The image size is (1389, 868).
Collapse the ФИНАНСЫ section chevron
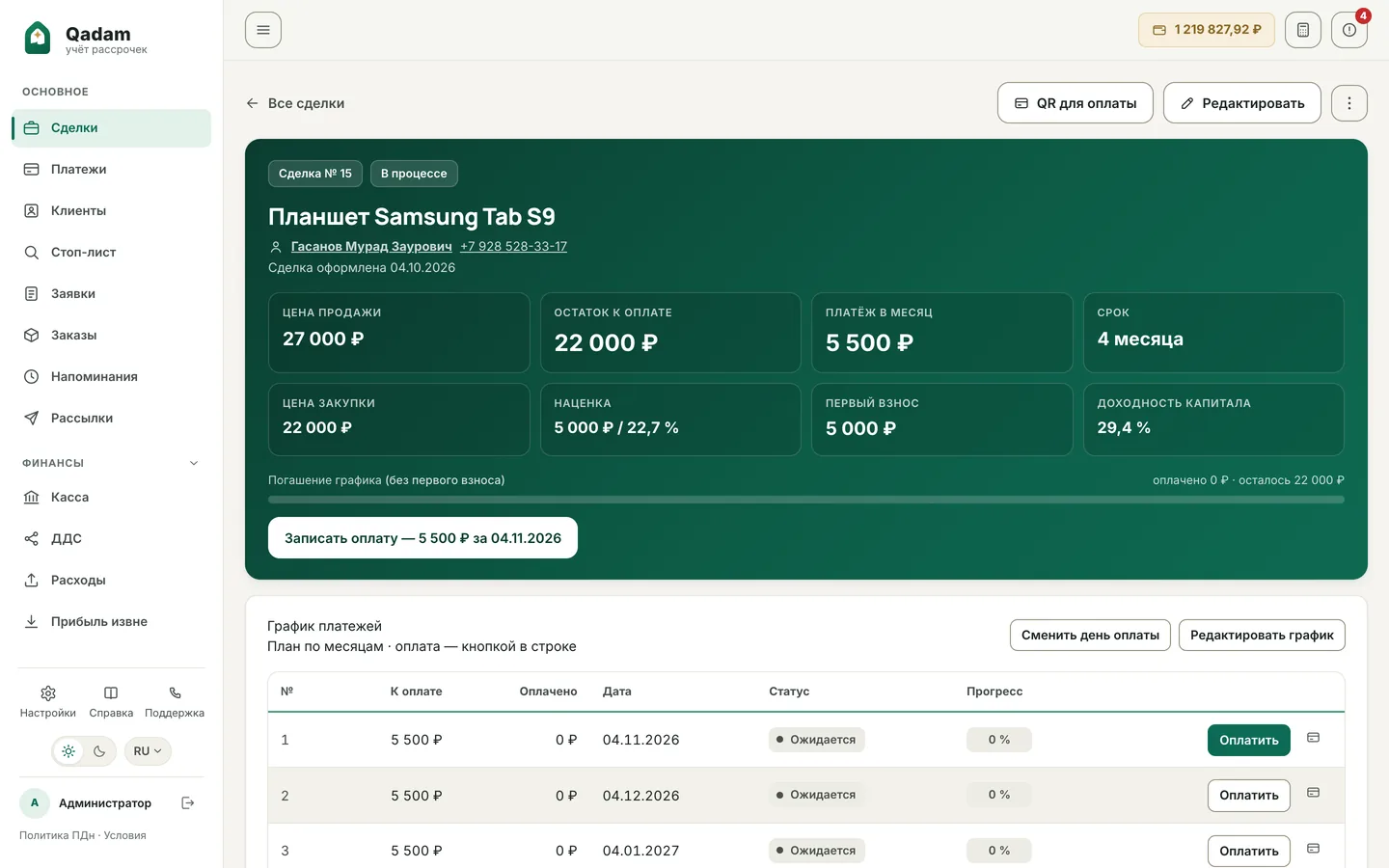[194, 463]
